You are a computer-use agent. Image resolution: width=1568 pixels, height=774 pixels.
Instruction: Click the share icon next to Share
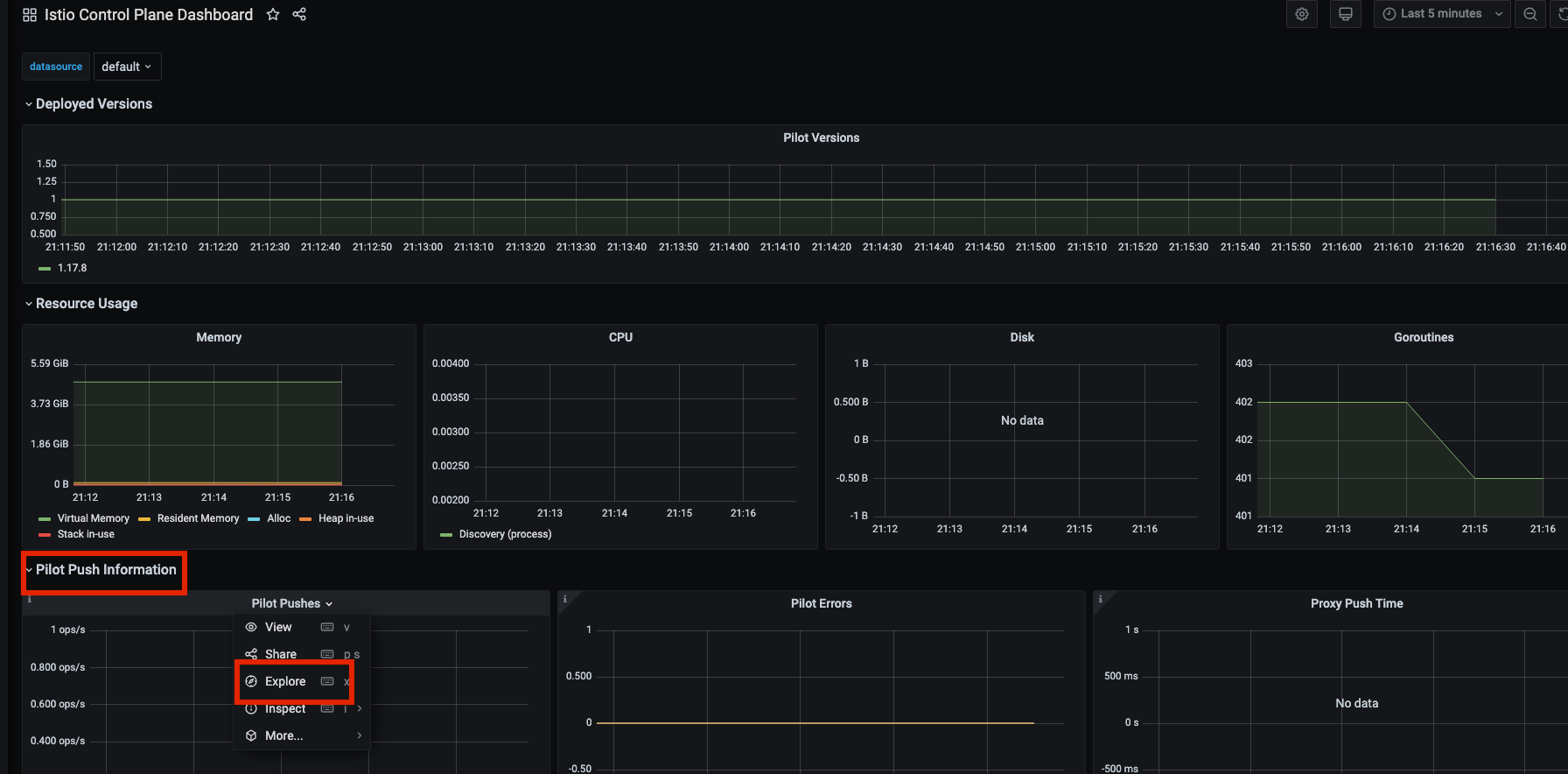pyautogui.click(x=251, y=654)
